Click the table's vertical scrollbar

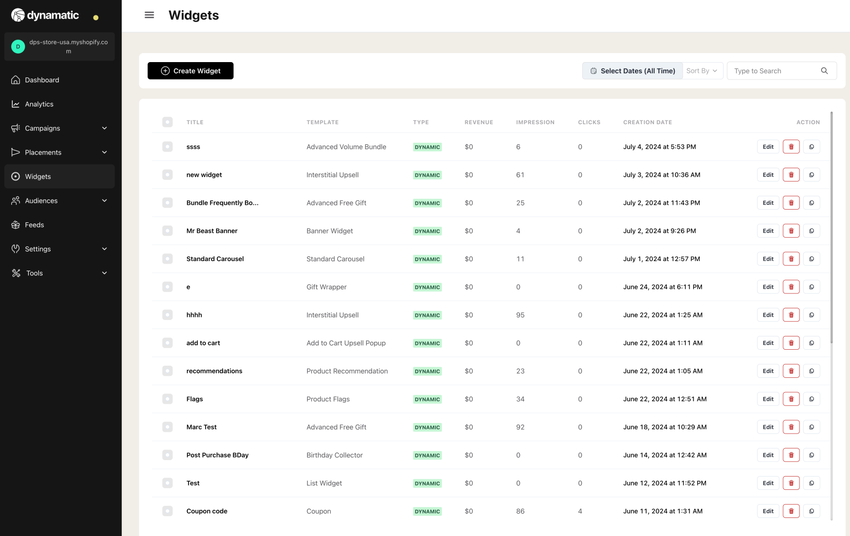[x=832, y=228]
